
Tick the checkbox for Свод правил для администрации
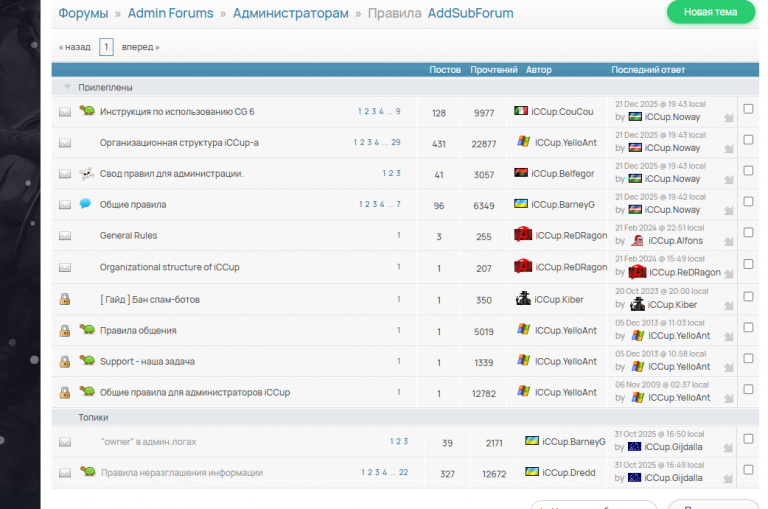(748, 170)
